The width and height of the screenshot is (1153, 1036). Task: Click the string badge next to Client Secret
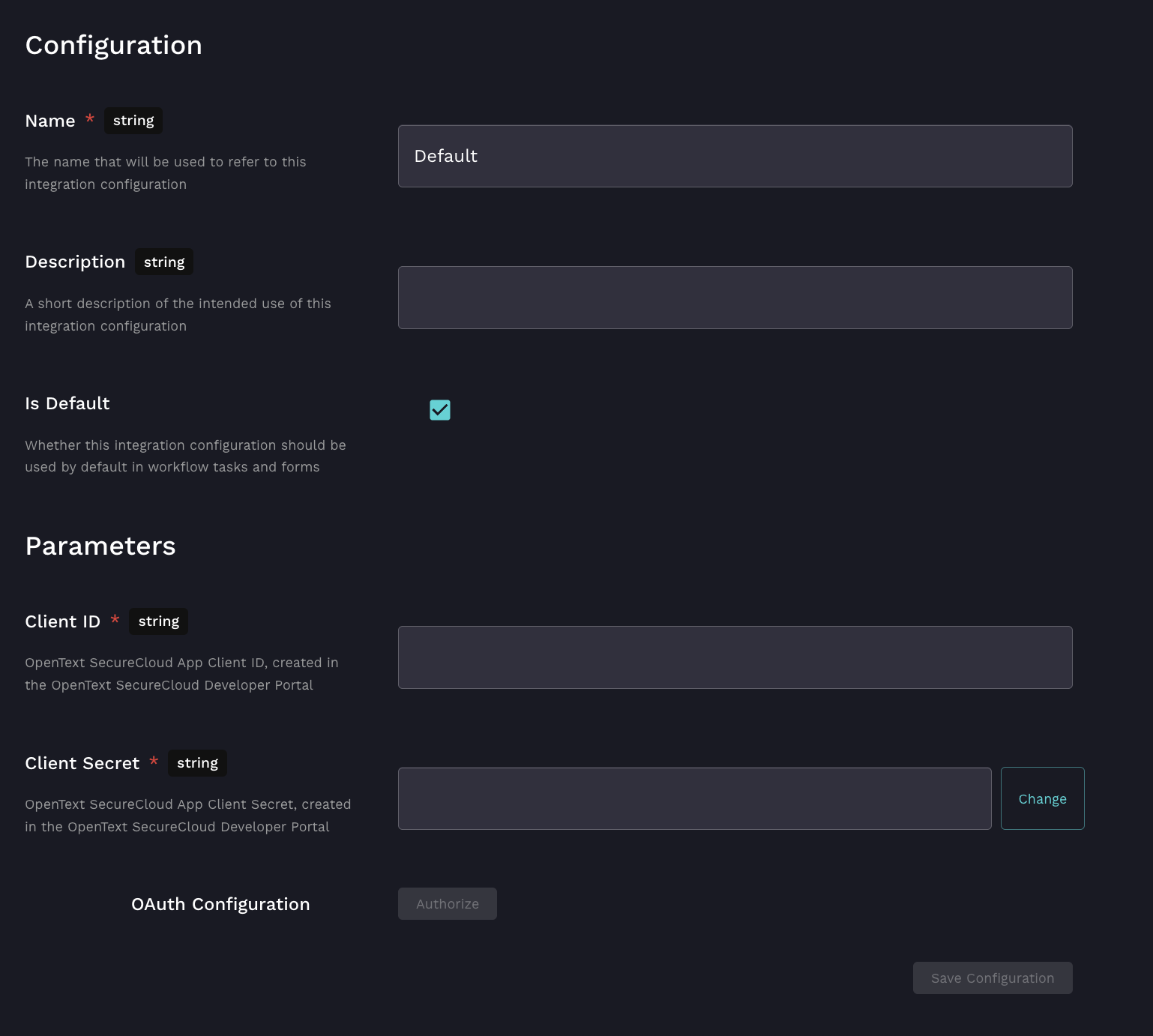(x=197, y=763)
